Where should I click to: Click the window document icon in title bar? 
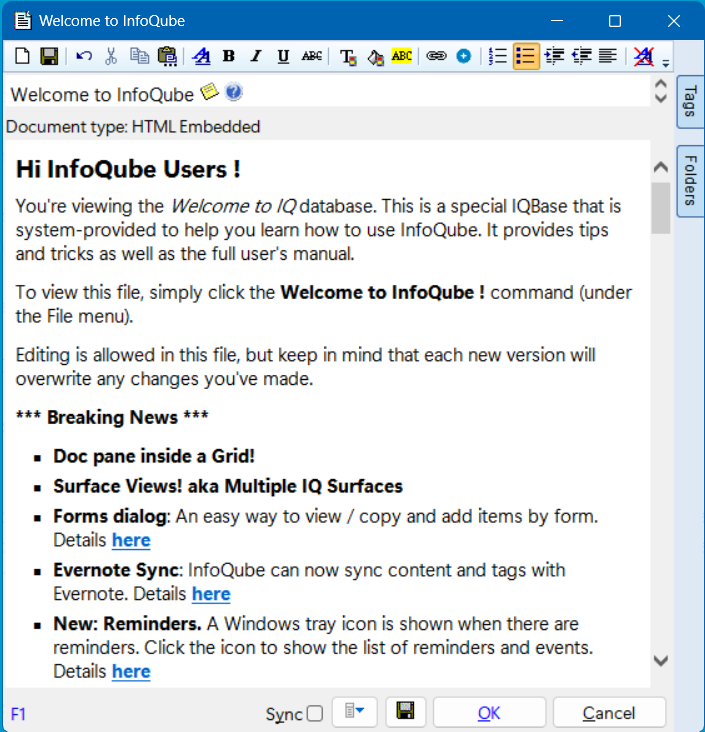[22, 21]
